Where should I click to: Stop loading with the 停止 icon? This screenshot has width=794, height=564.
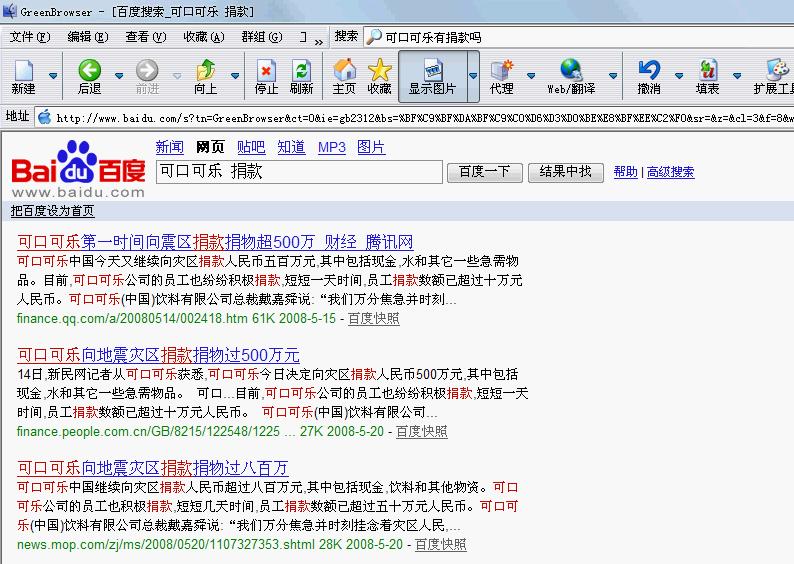pos(266,76)
